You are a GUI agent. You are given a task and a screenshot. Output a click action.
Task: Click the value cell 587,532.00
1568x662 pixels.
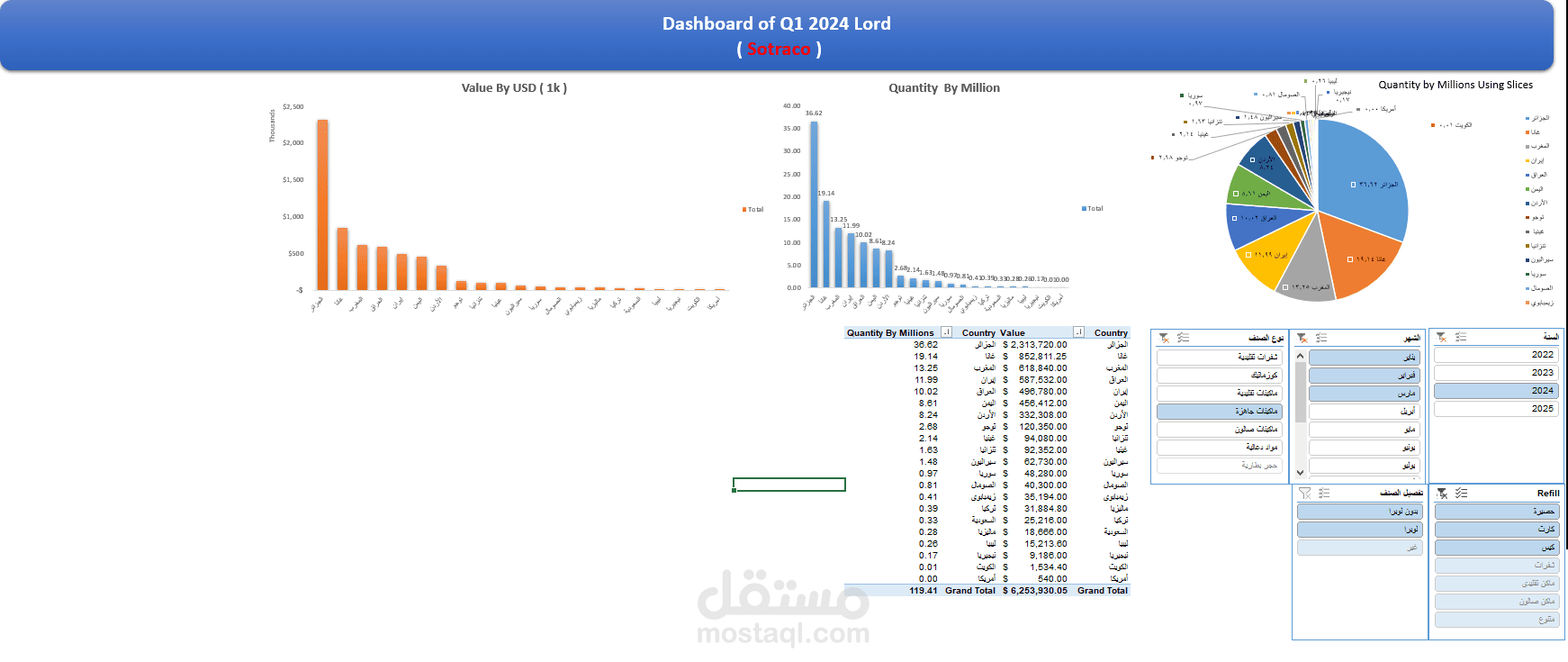click(x=1043, y=380)
